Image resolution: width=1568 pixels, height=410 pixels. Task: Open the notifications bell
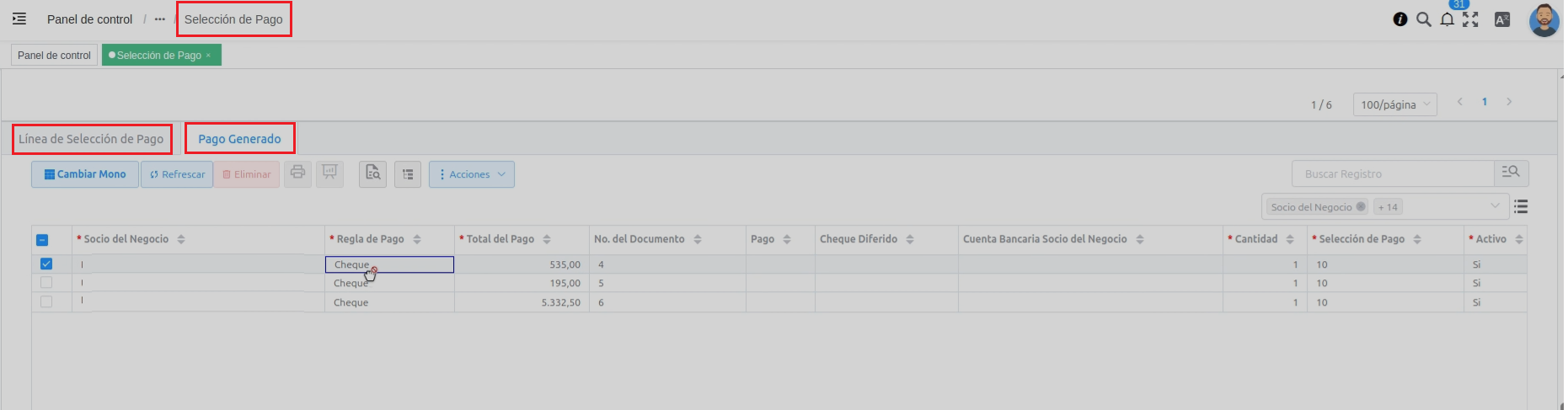tap(1447, 19)
